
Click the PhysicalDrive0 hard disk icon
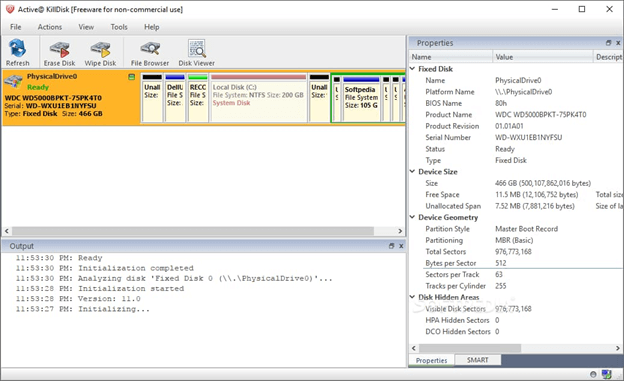tap(13, 81)
